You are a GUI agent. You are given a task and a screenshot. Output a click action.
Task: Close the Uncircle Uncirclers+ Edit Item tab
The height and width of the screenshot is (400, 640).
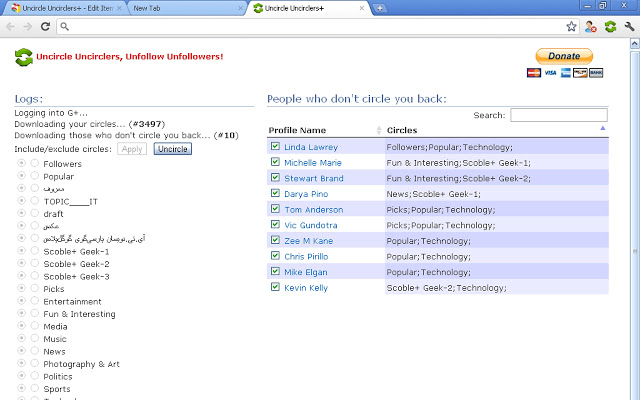[119, 8]
